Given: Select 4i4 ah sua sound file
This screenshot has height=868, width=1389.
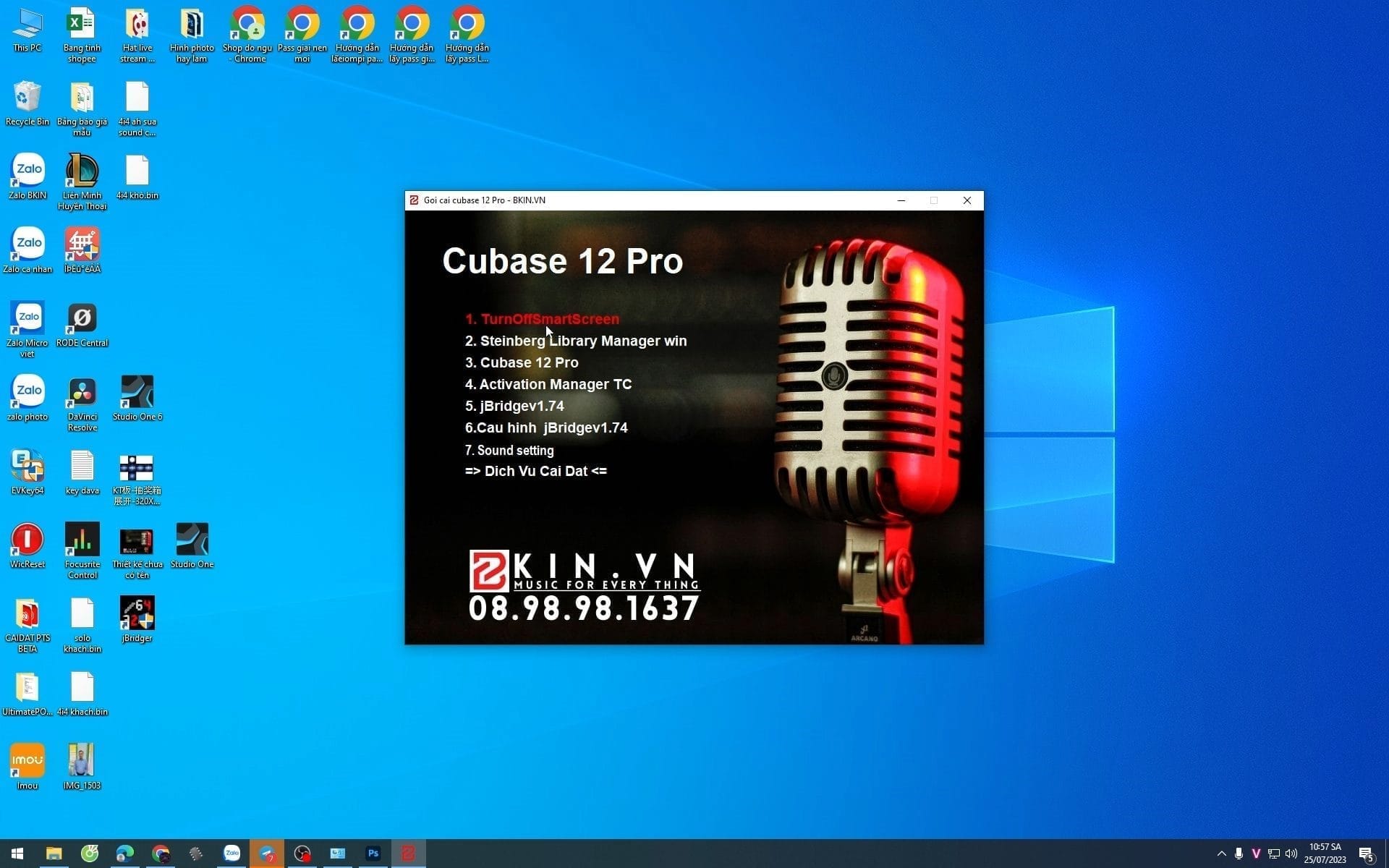Looking at the screenshot, I should (x=137, y=109).
